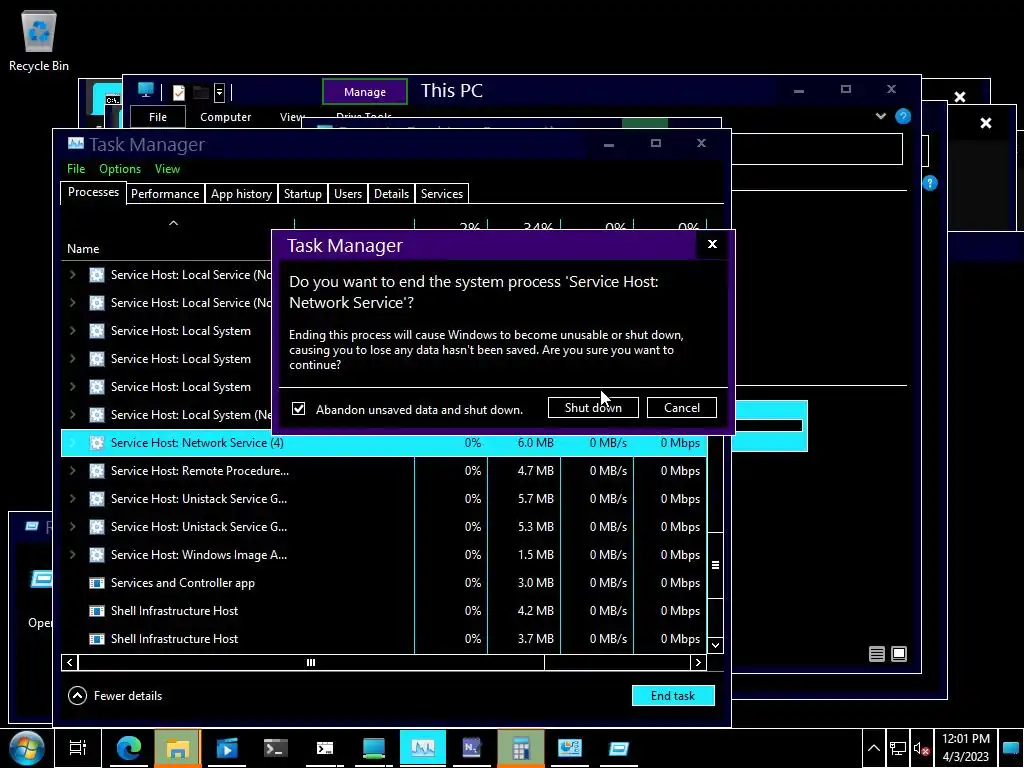This screenshot has height=768, width=1024.
Task: Click the clock showing 12:01 PM
Action: coord(965,748)
